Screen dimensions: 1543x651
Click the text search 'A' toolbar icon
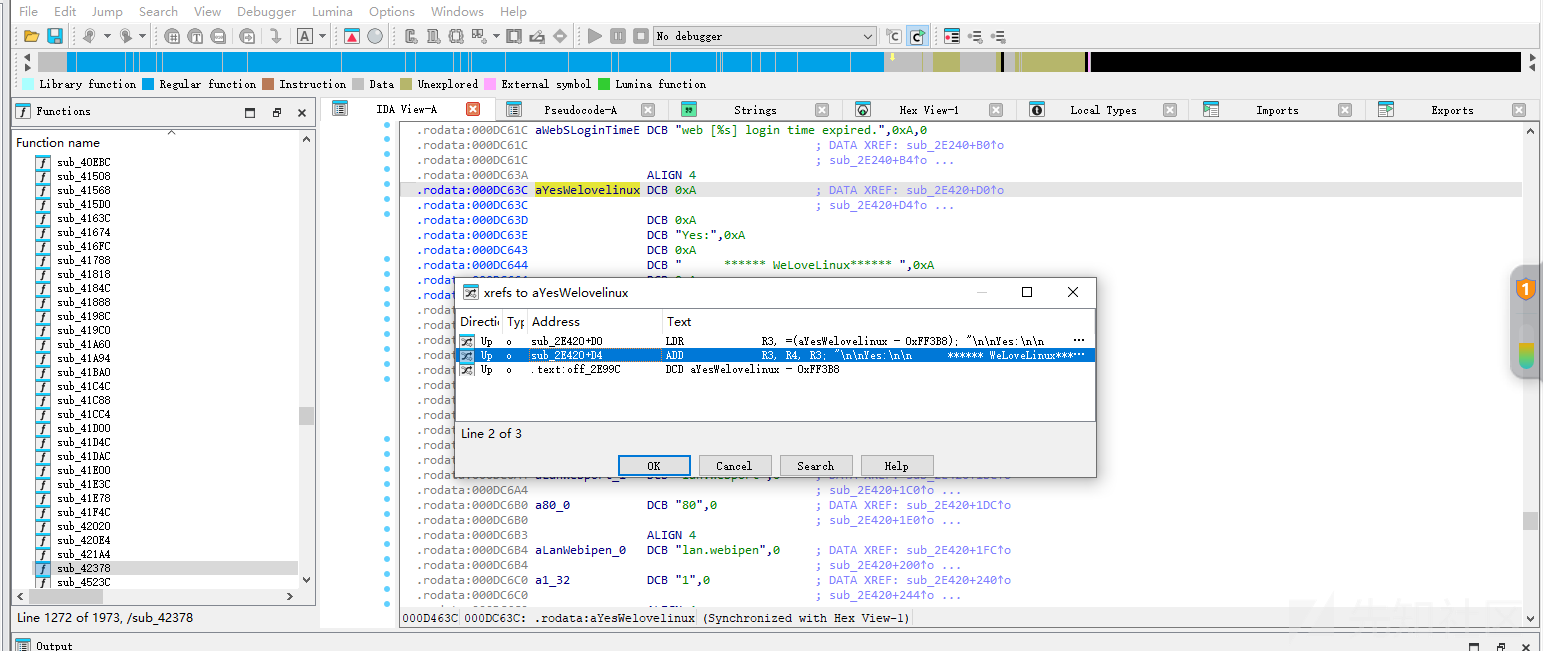(305, 36)
